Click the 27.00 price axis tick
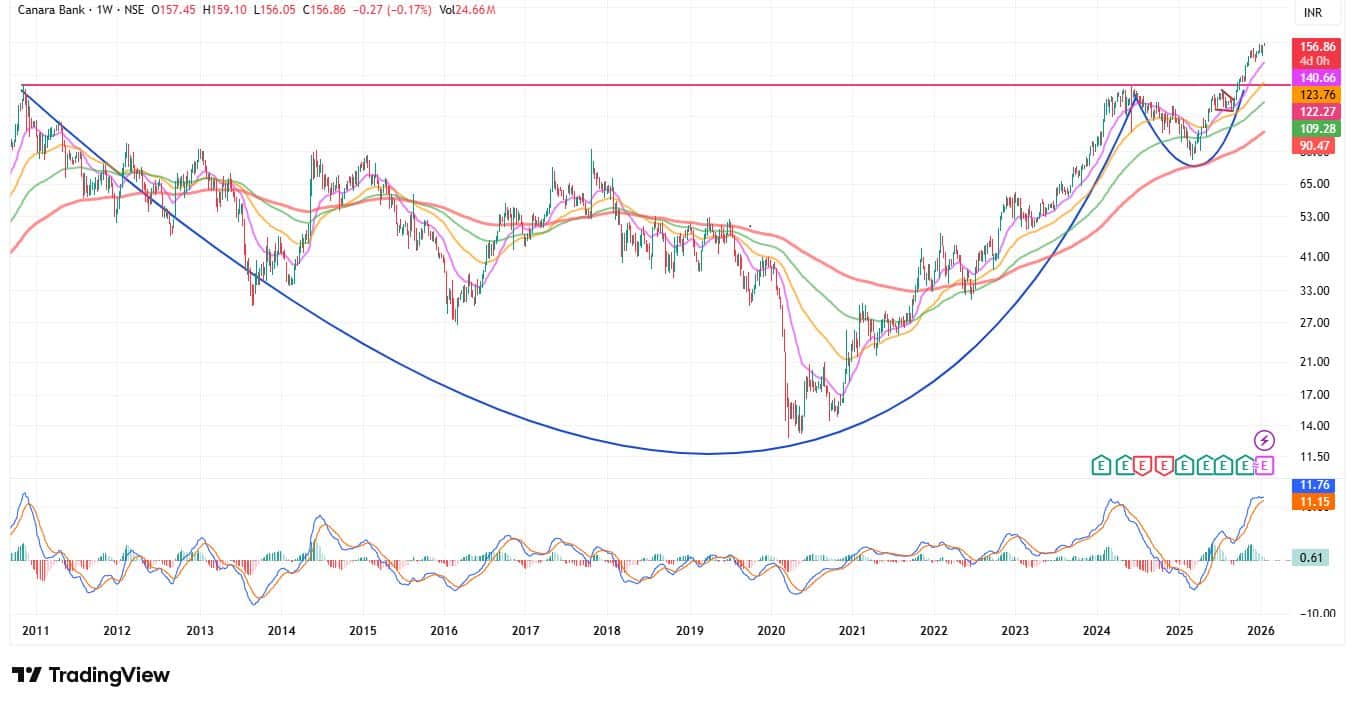Viewport: 1355px width, 705px height. pos(1314,323)
